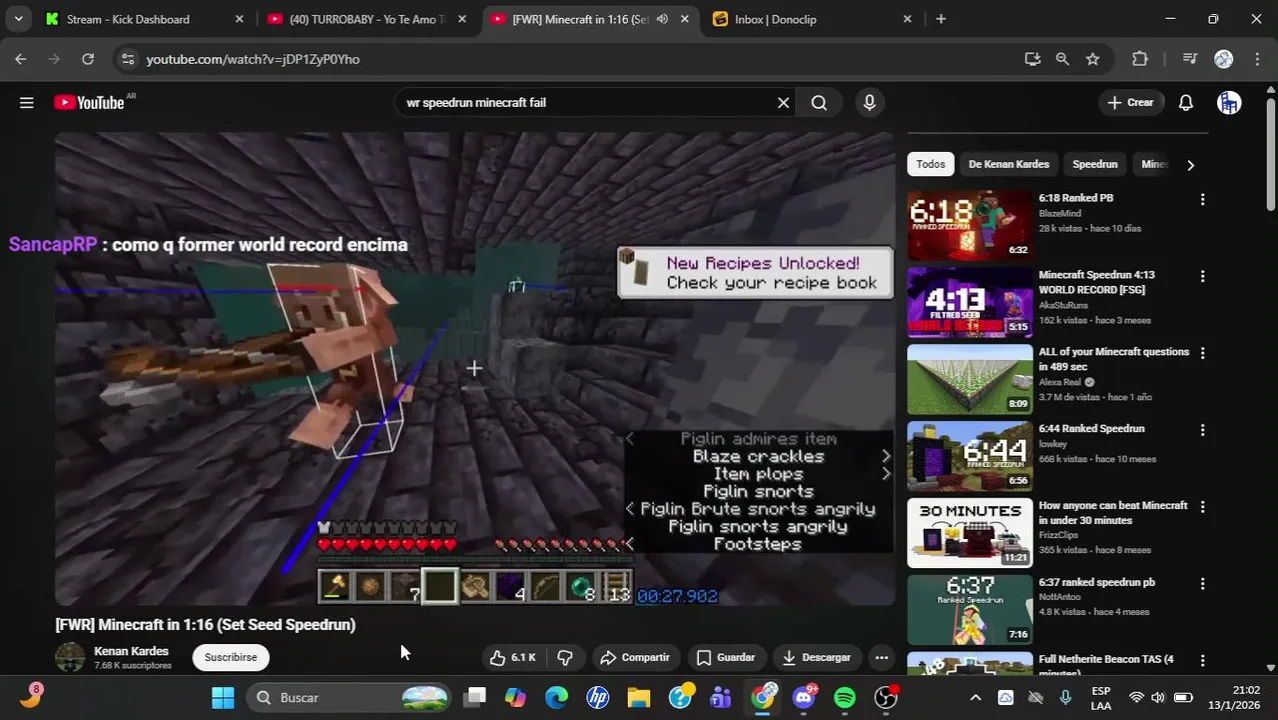The height and width of the screenshot is (720, 1278).
Task: Open options for 6:18 Ranked PB video
Action: pos(1202,199)
